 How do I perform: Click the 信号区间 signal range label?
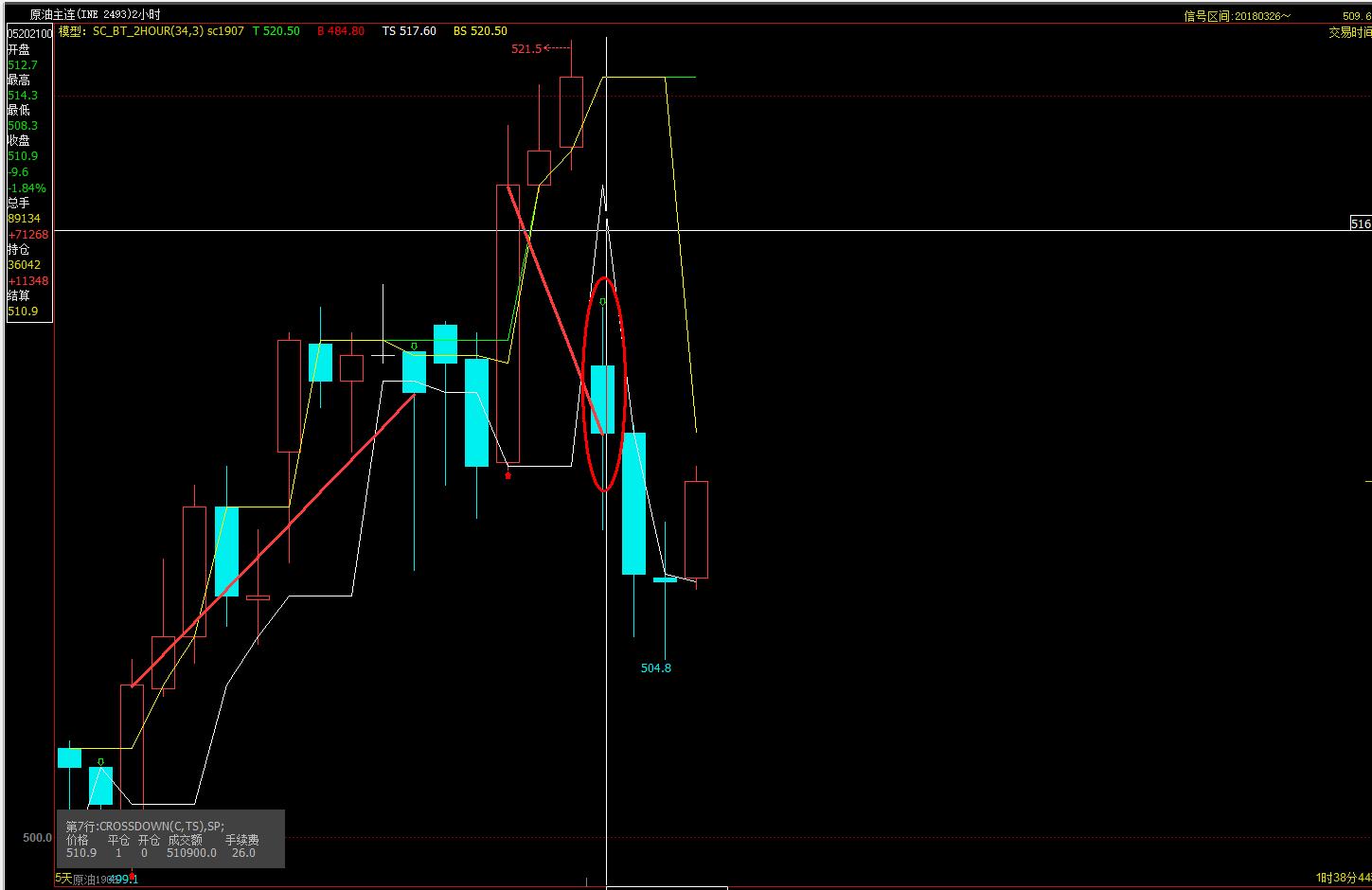1237,16
